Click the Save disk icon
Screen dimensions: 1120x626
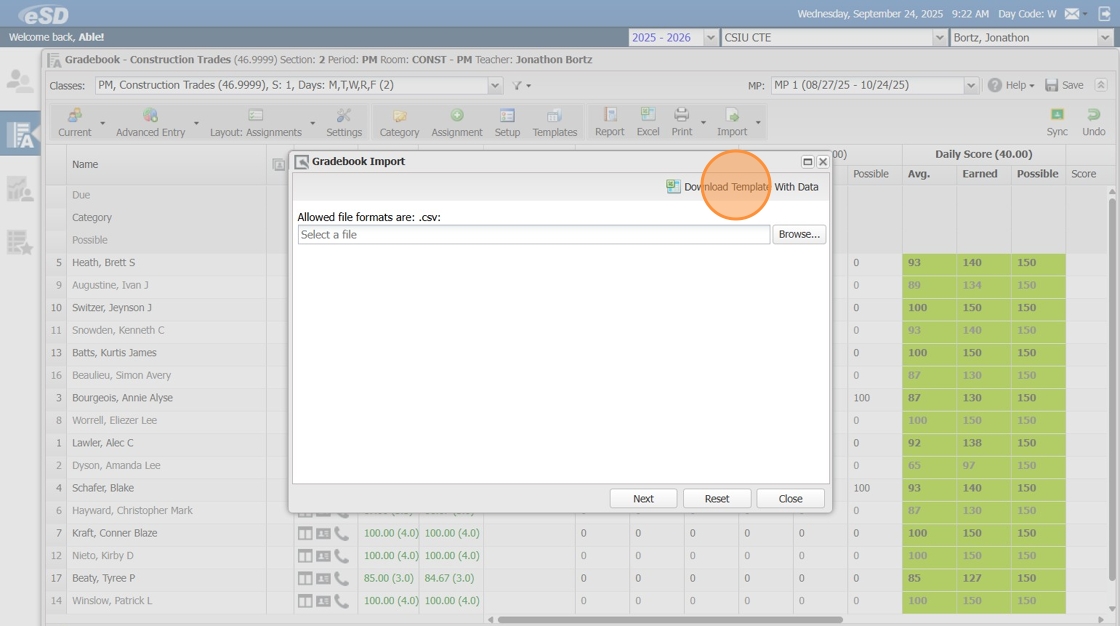(x=1052, y=86)
